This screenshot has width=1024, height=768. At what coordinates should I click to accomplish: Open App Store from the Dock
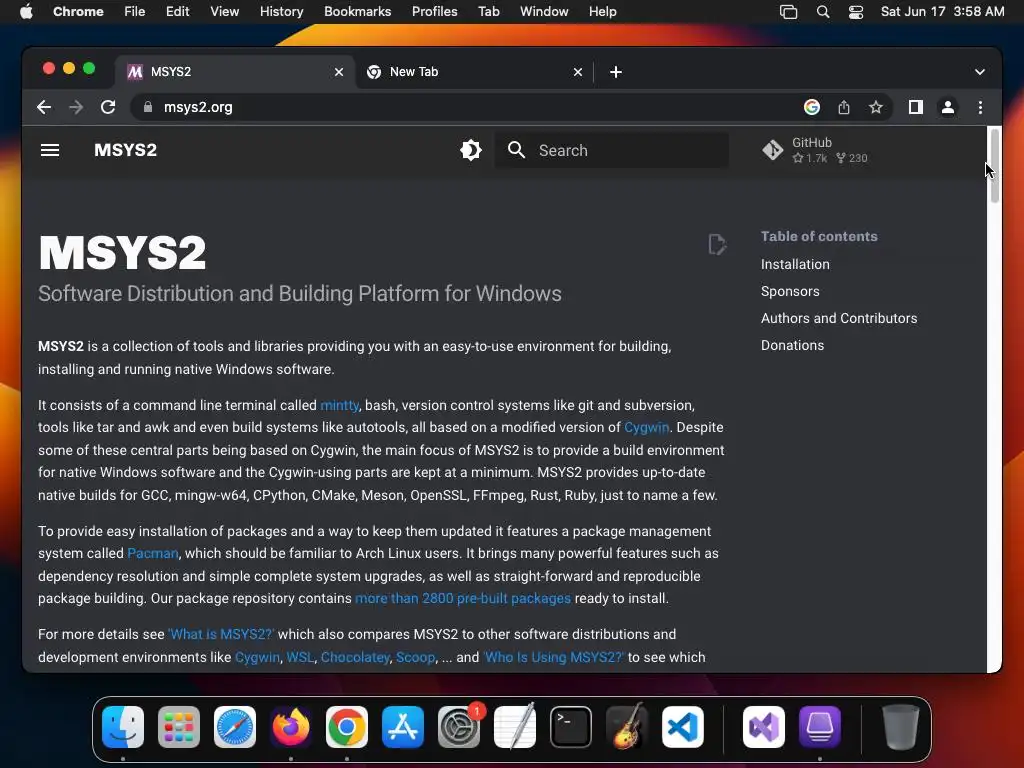click(403, 727)
